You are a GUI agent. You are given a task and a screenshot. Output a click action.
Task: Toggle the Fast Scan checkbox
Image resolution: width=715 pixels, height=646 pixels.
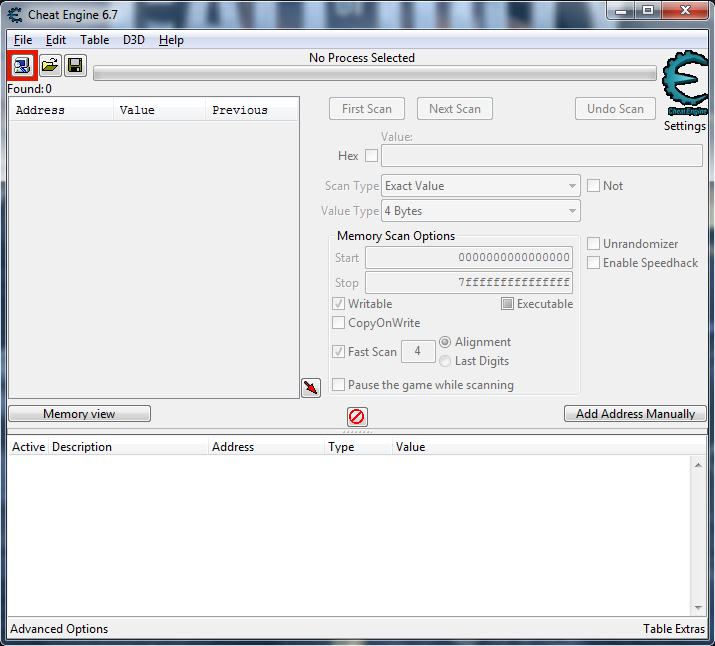[x=338, y=351]
